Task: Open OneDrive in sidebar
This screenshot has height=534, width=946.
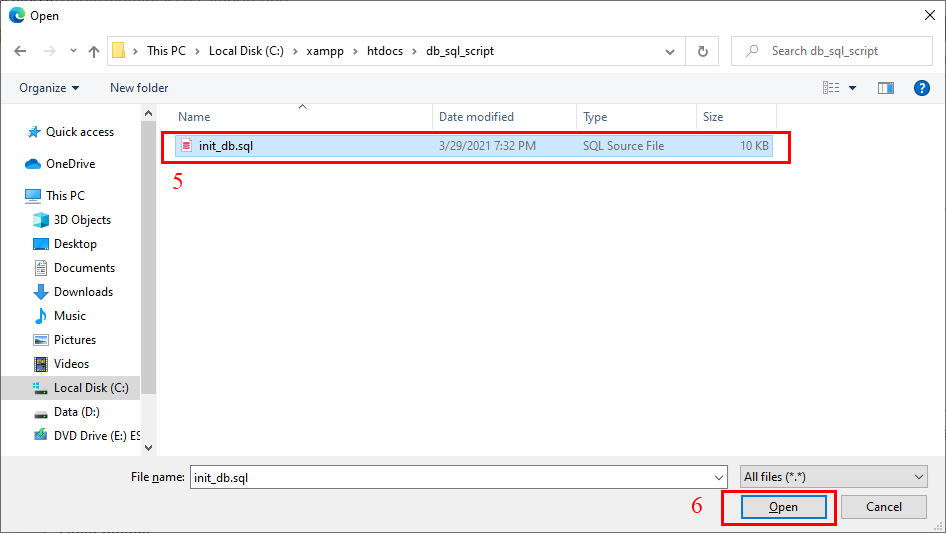Action: pos(71,164)
